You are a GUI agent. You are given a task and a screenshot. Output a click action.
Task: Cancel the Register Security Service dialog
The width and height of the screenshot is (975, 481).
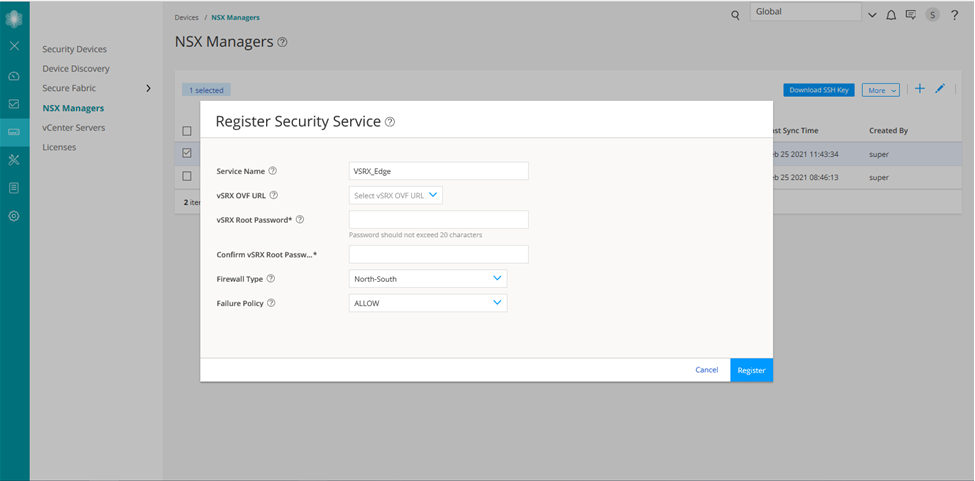click(x=706, y=370)
